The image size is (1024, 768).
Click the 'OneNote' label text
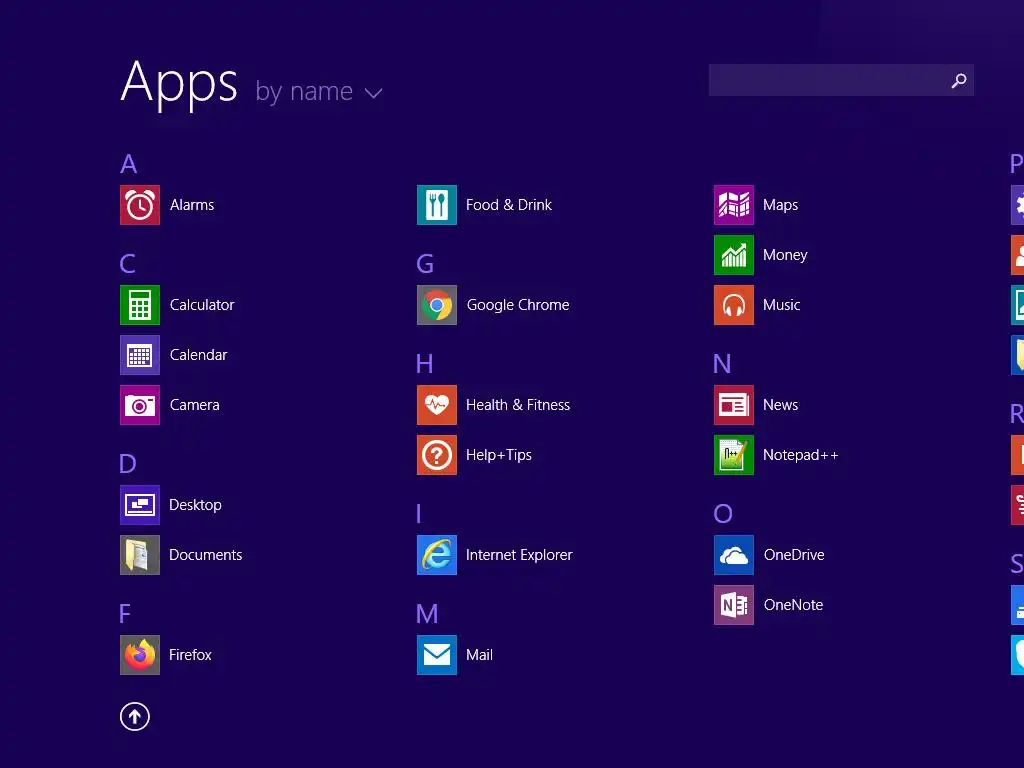tap(793, 605)
